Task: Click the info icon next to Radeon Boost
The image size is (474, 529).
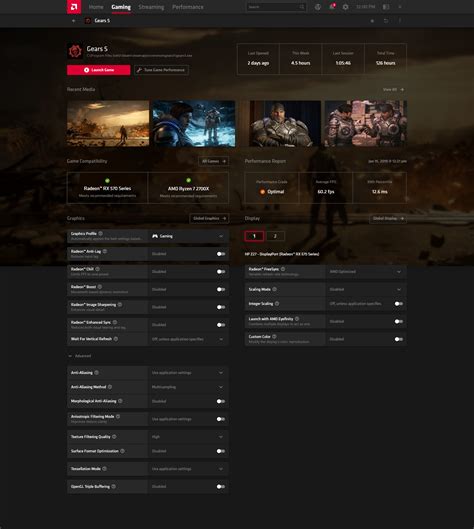Action: coord(100,287)
